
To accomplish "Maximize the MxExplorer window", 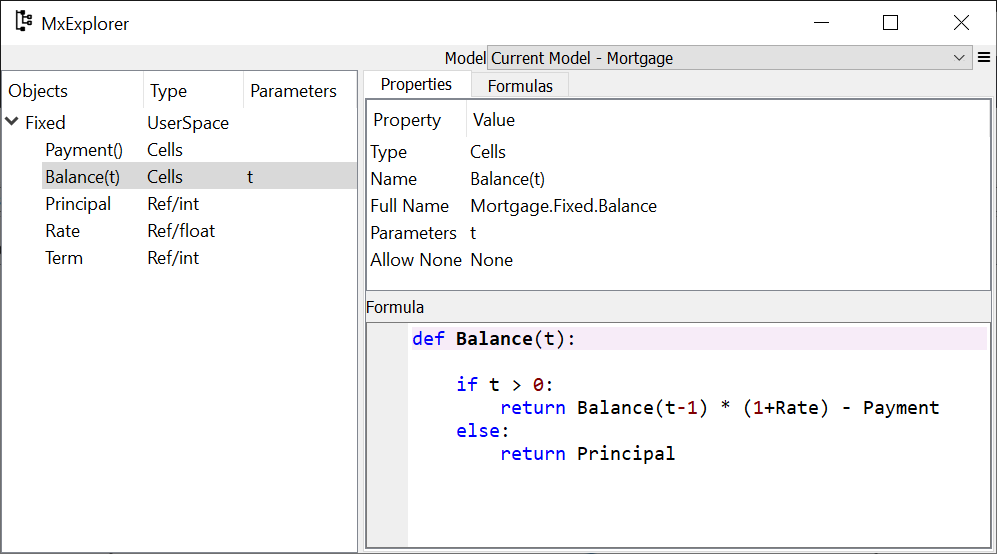I will pyautogui.click(x=890, y=23).
